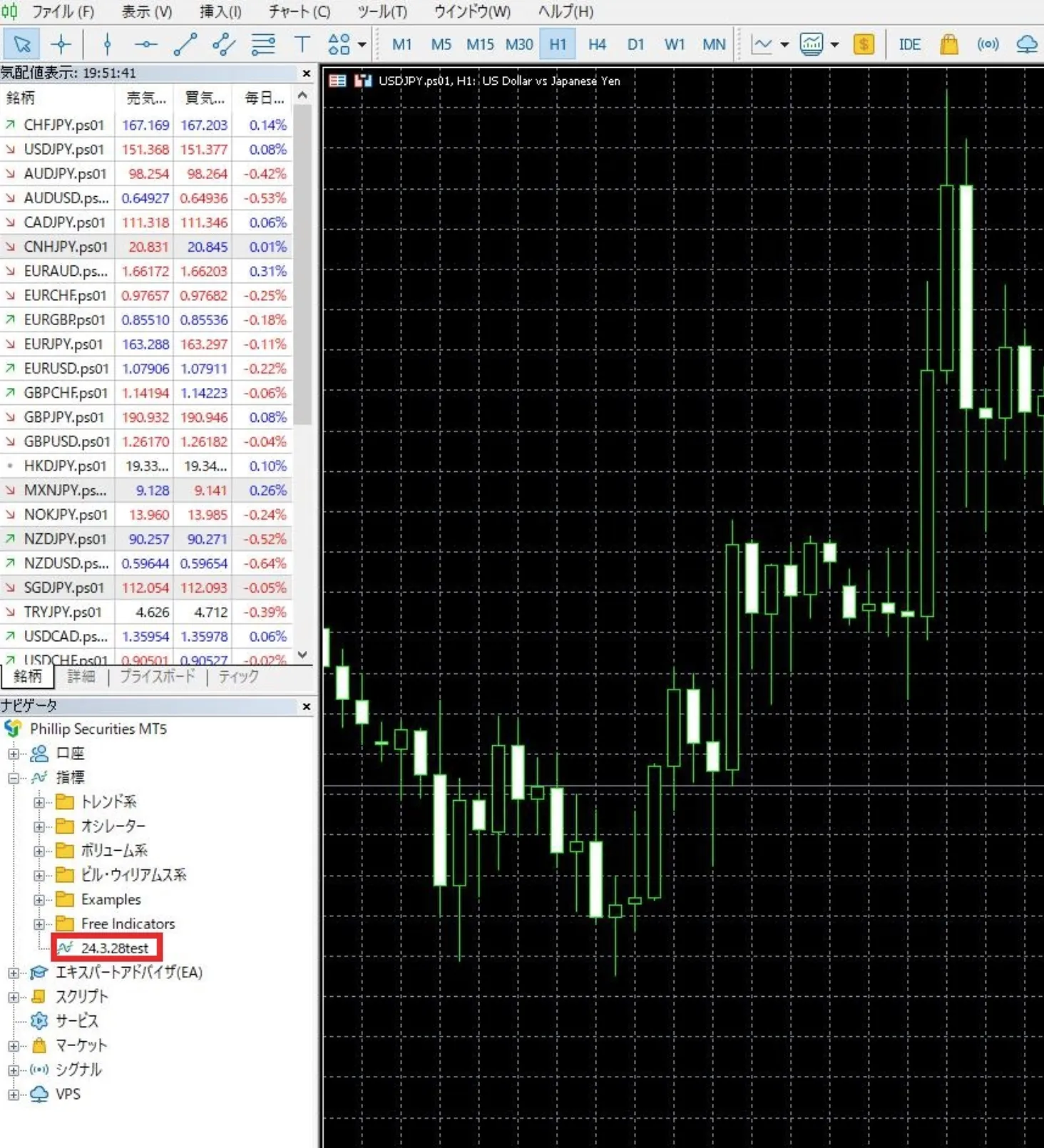Viewport: 1044px width, 1148px height.
Task: Click the signals broadcast icon in toolbar
Action: 988,44
